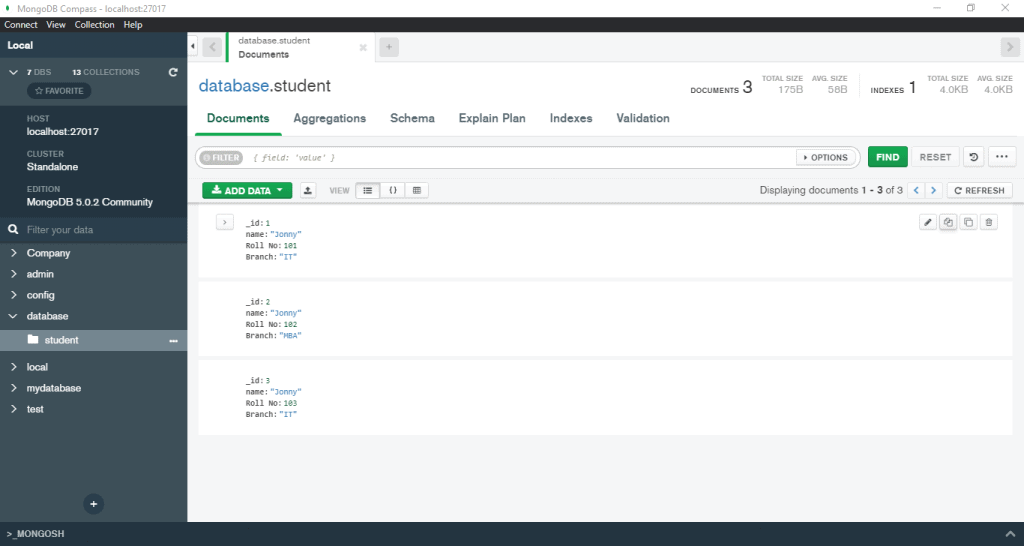Switch to Validation tab
1024x546 pixels.
coord(643,118)
